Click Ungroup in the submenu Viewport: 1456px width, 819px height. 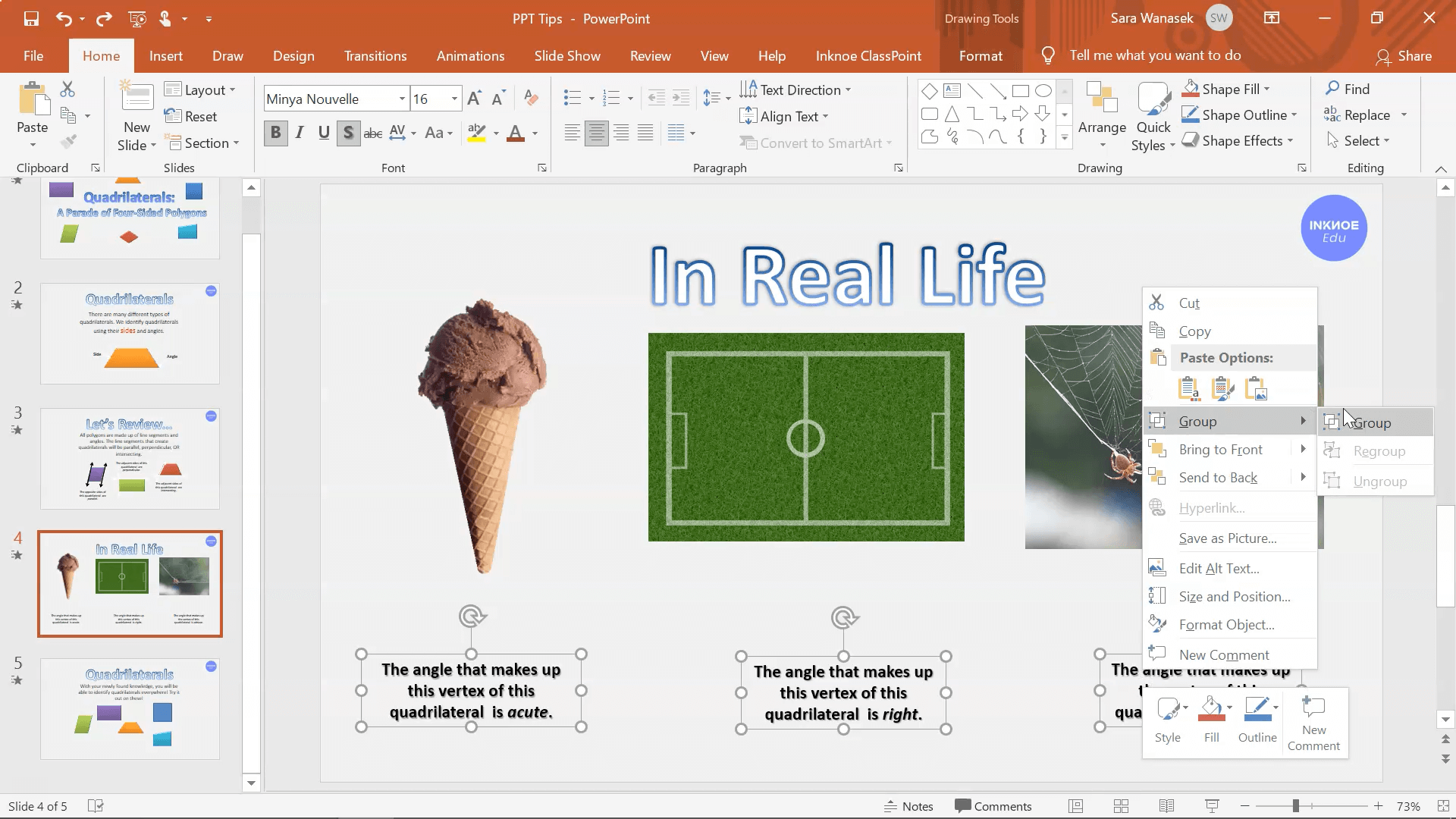pos(1380,480)
